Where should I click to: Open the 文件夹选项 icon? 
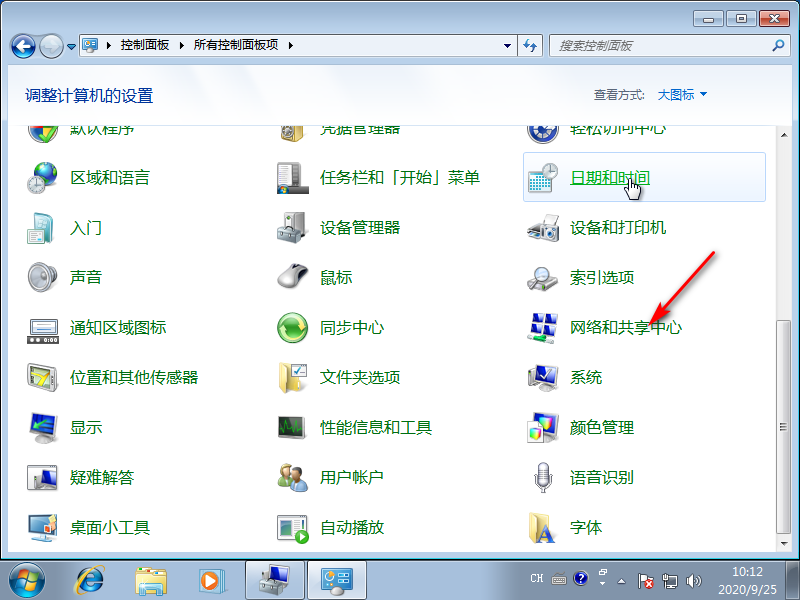(292, 378)
